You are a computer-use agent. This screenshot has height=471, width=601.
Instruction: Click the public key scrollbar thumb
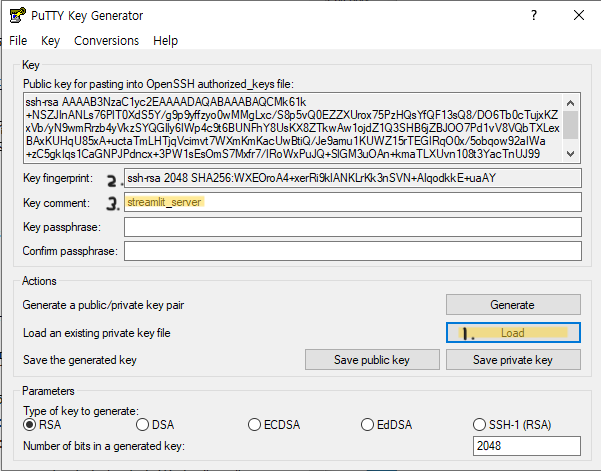coord(570,125)
